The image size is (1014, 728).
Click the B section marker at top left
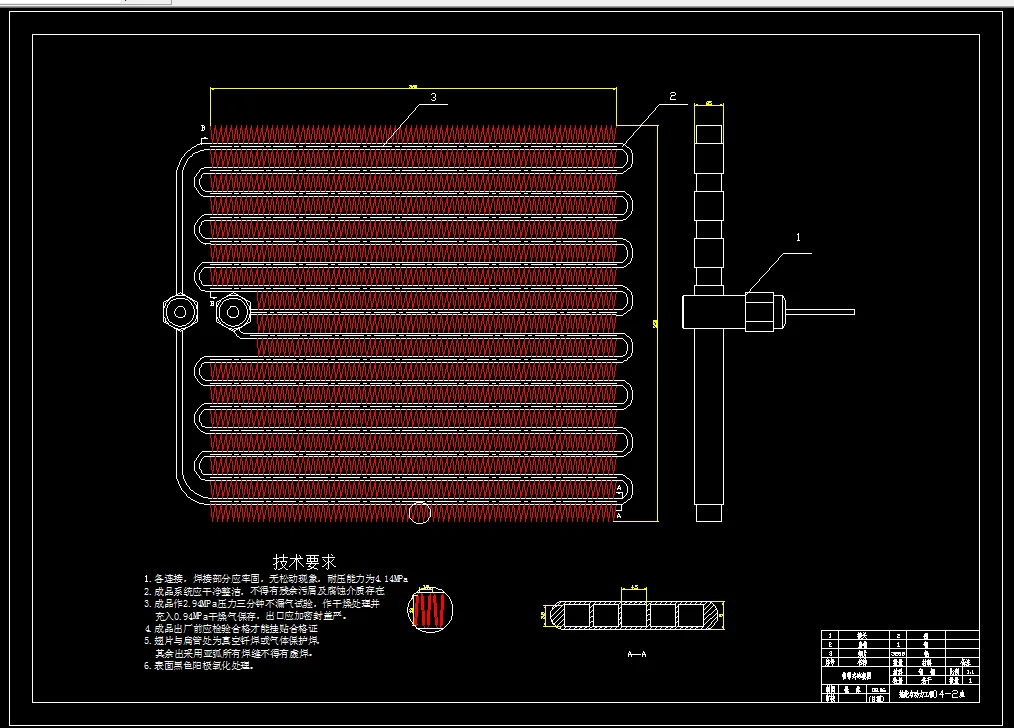point(203,128)
